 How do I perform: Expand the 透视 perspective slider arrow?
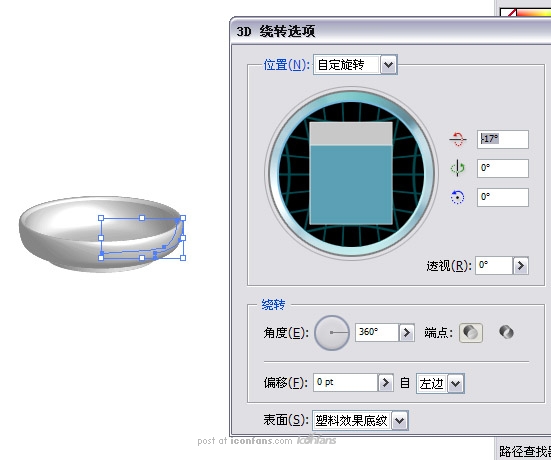(x=520, y=266)
